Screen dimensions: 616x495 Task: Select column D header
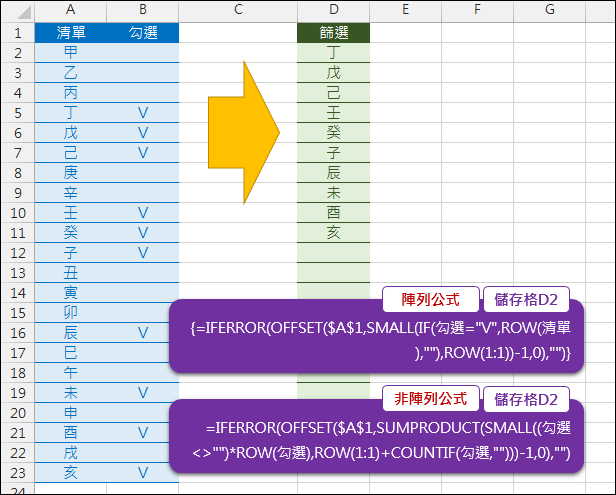click(334, 11)
